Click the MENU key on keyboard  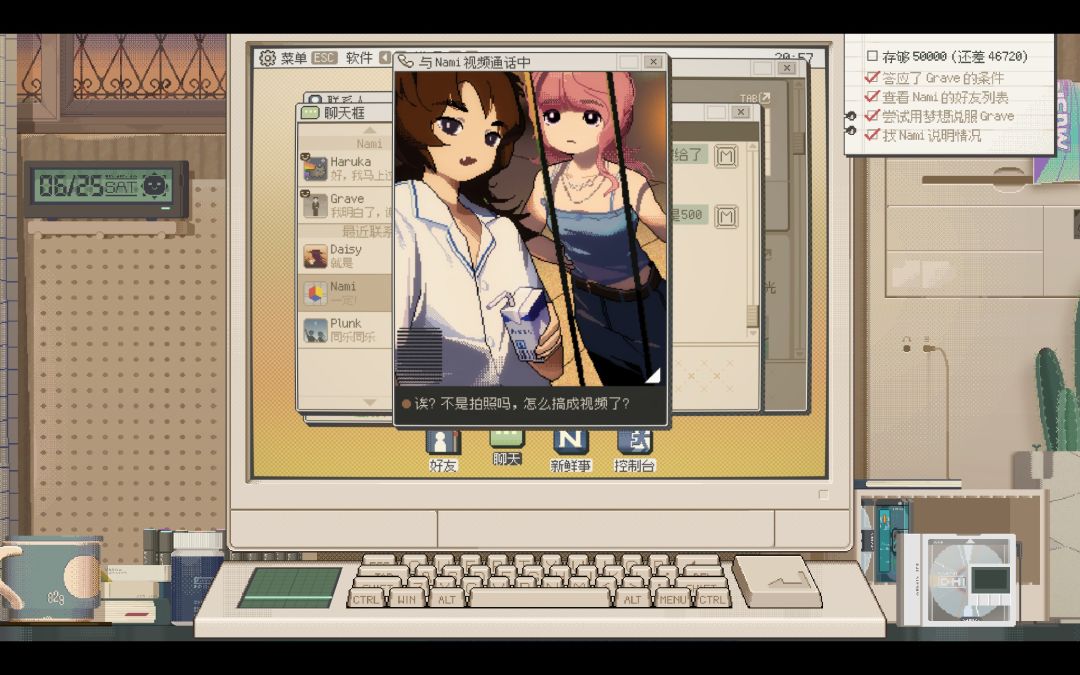672,599
